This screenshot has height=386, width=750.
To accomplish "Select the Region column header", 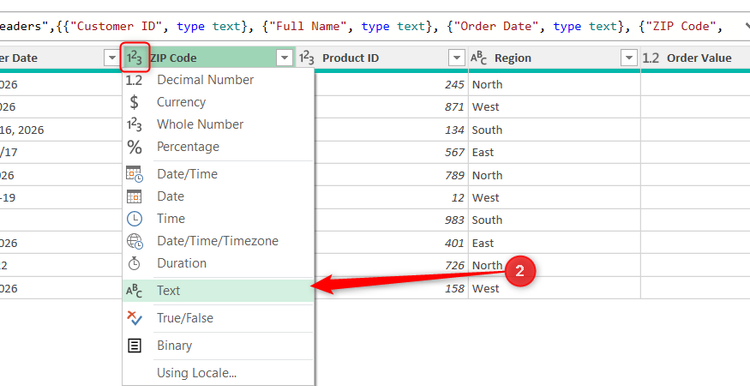I will [x=554, y=58].
